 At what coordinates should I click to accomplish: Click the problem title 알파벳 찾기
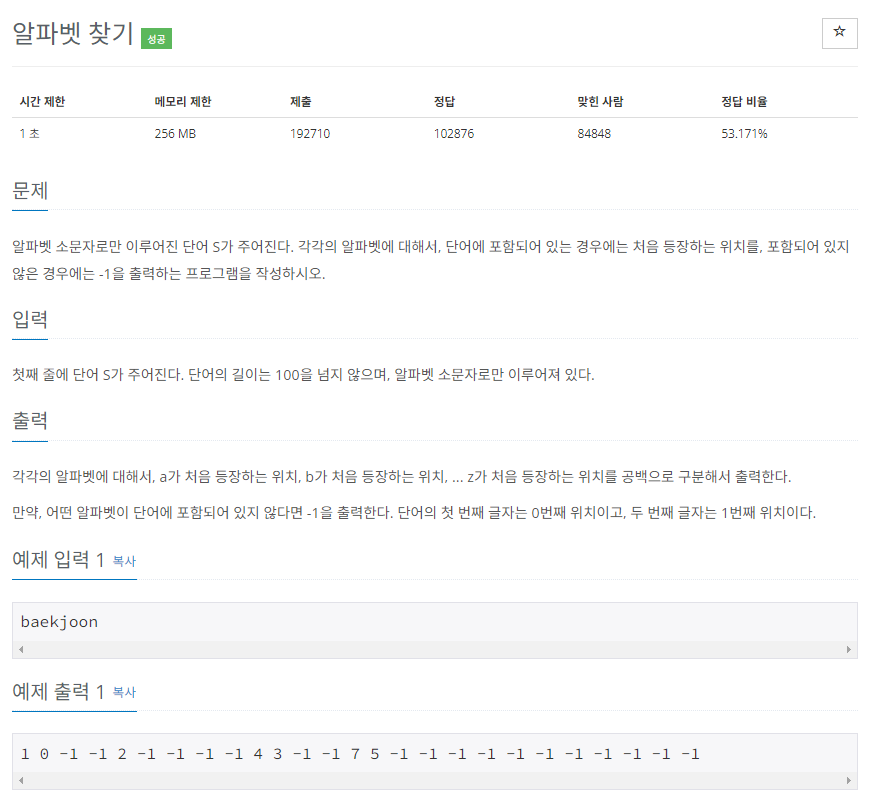tap(73, 33)
